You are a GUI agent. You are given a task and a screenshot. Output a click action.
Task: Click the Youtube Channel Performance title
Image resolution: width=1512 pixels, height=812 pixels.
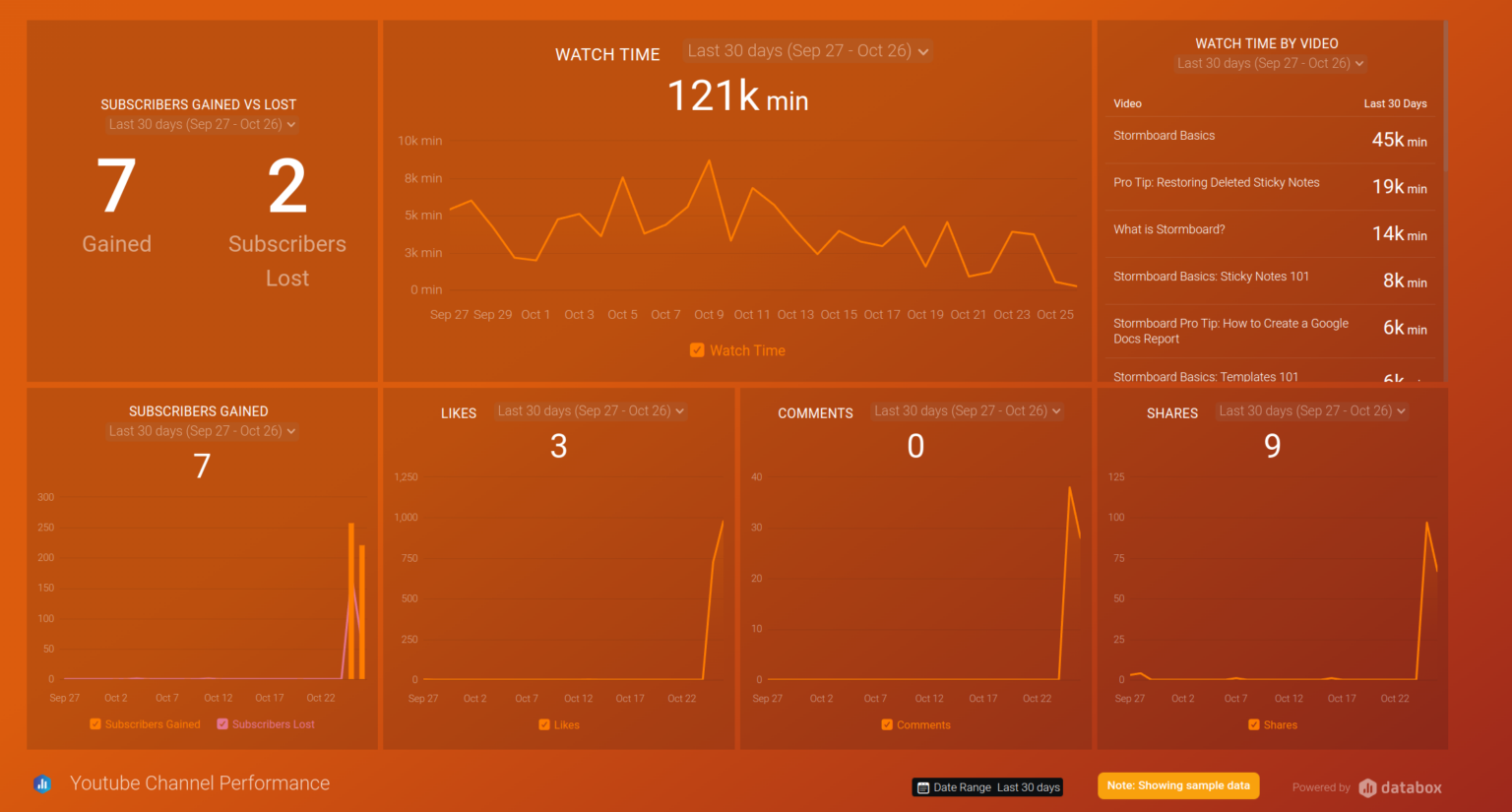199,782
